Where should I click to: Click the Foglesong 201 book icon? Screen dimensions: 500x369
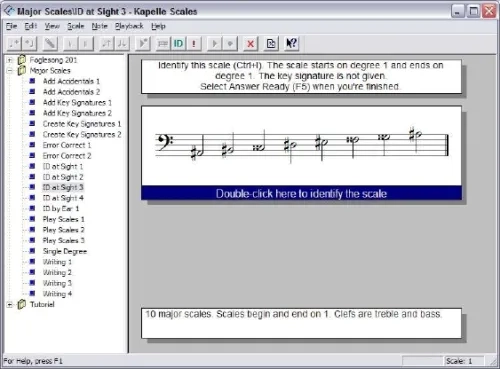22,60
